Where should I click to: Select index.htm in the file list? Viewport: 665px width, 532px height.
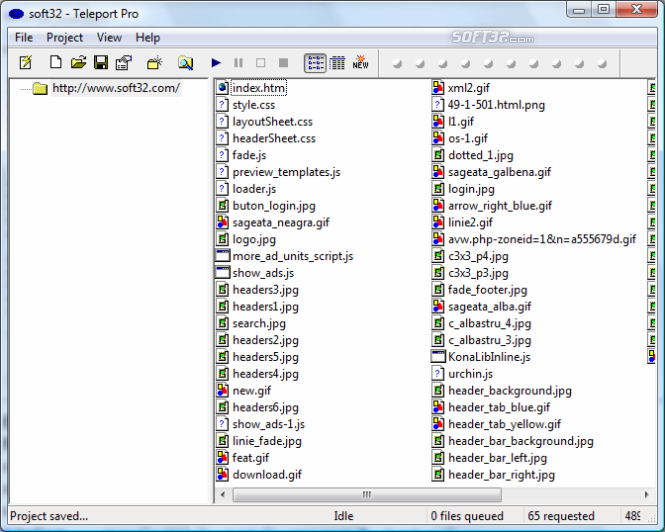(259, 88)
